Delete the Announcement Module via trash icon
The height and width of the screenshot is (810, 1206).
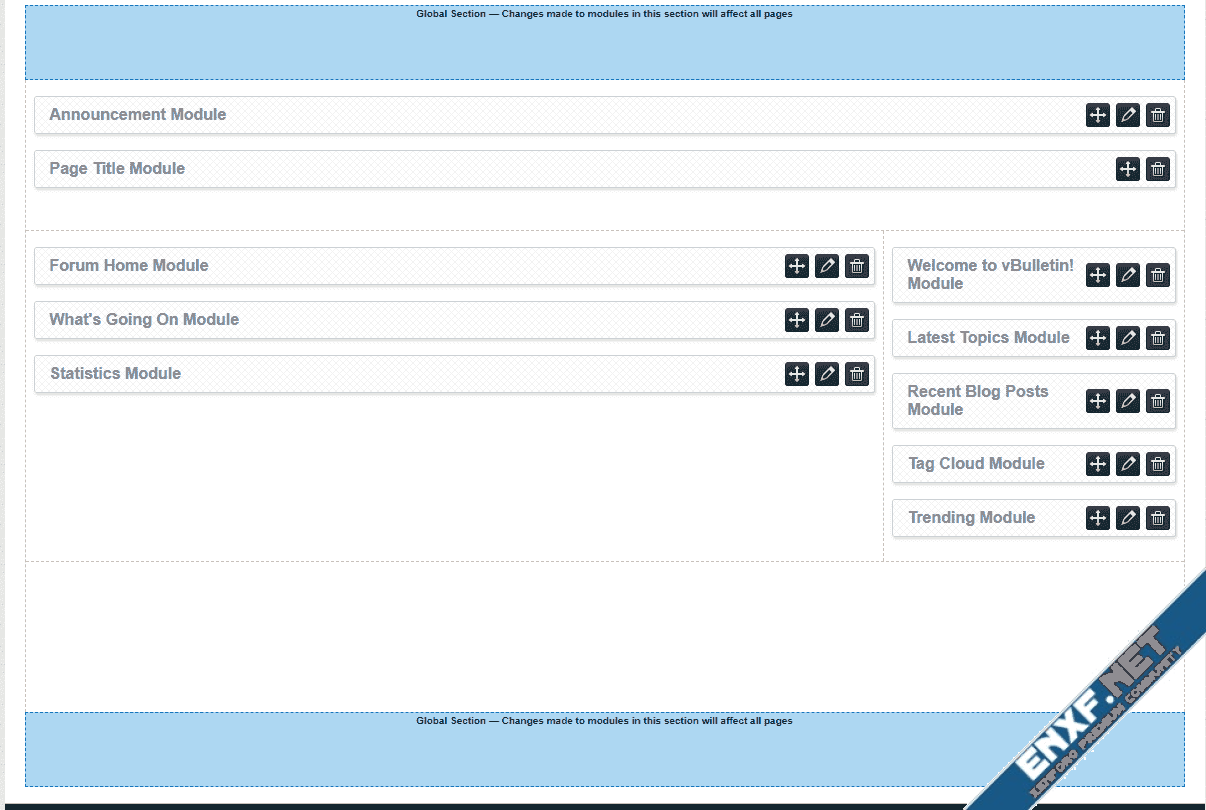coord(1158,115)
